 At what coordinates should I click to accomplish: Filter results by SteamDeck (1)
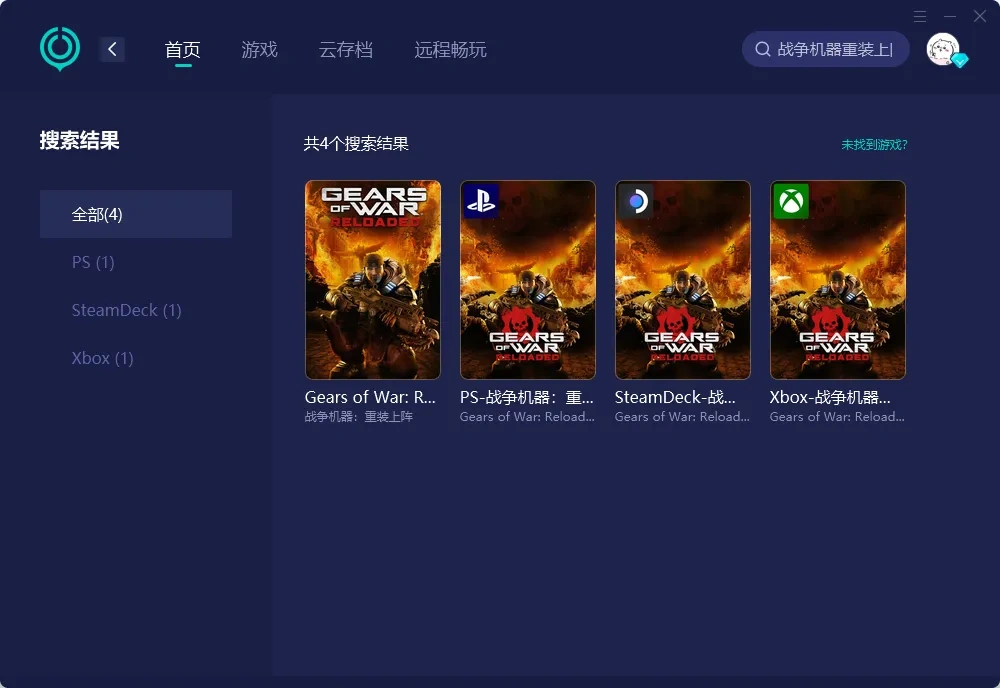pos(126,310)
